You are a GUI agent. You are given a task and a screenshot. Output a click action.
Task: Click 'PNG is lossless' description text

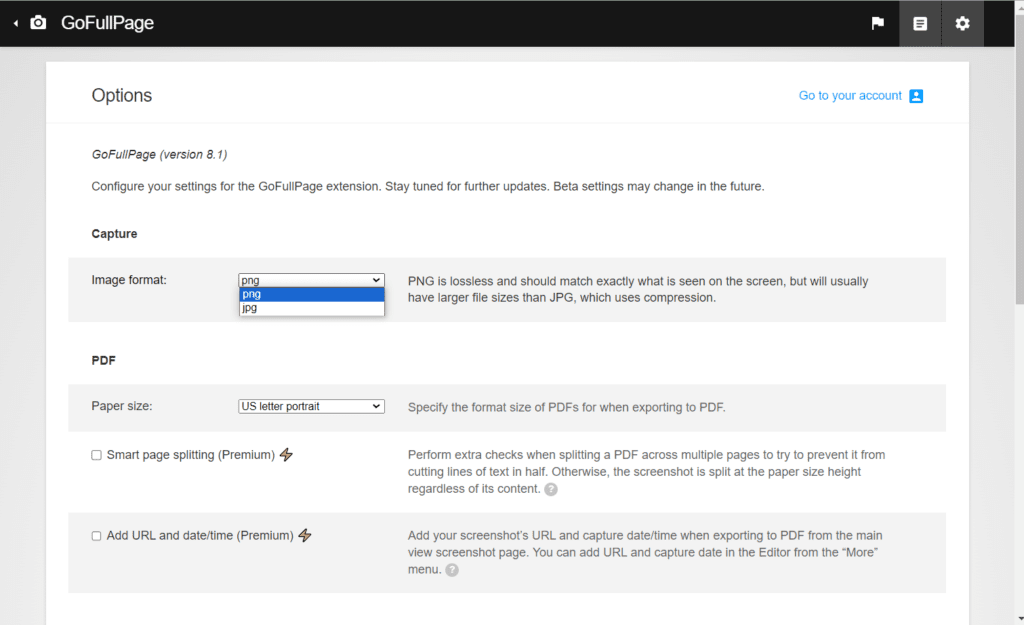click(638, 290)
